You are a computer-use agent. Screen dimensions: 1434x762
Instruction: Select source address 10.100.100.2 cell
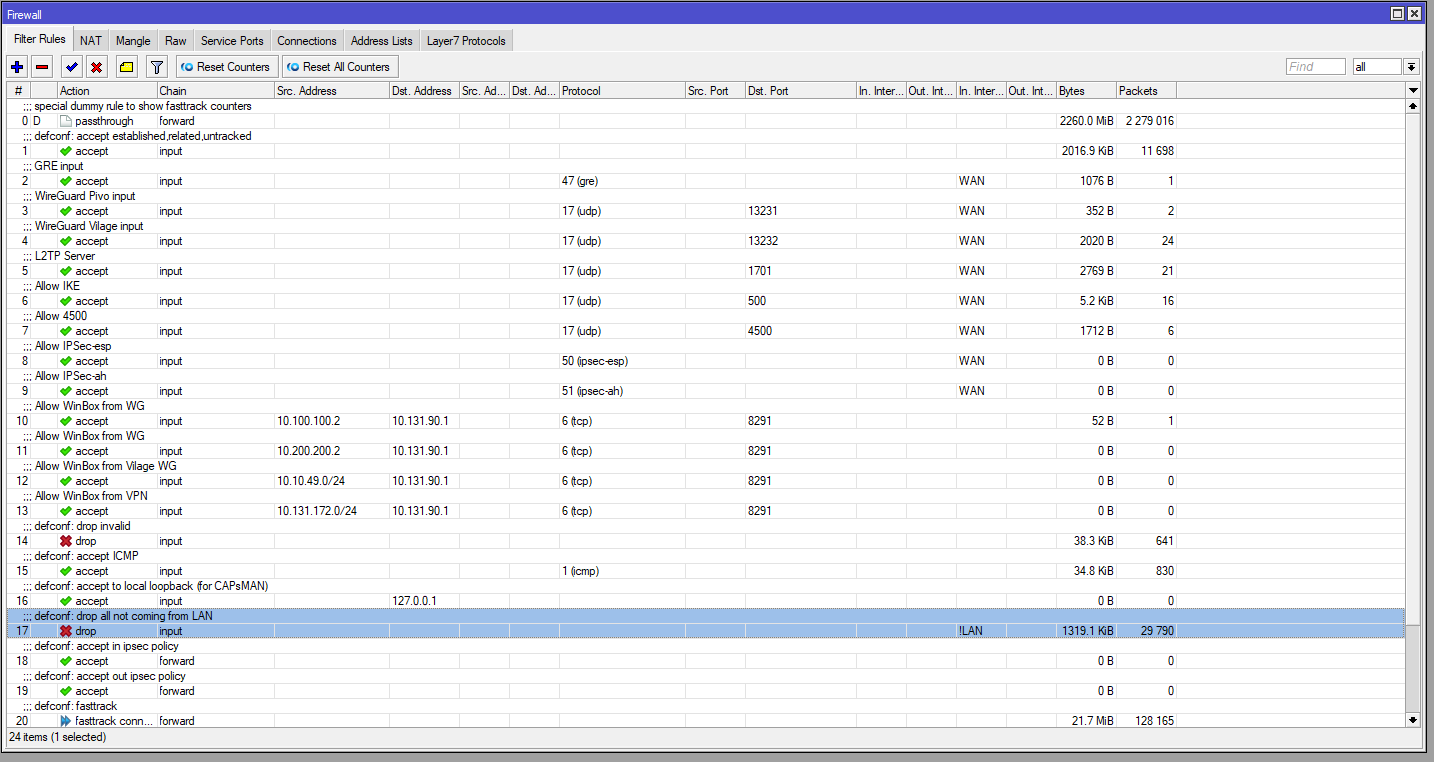(332, 421)
